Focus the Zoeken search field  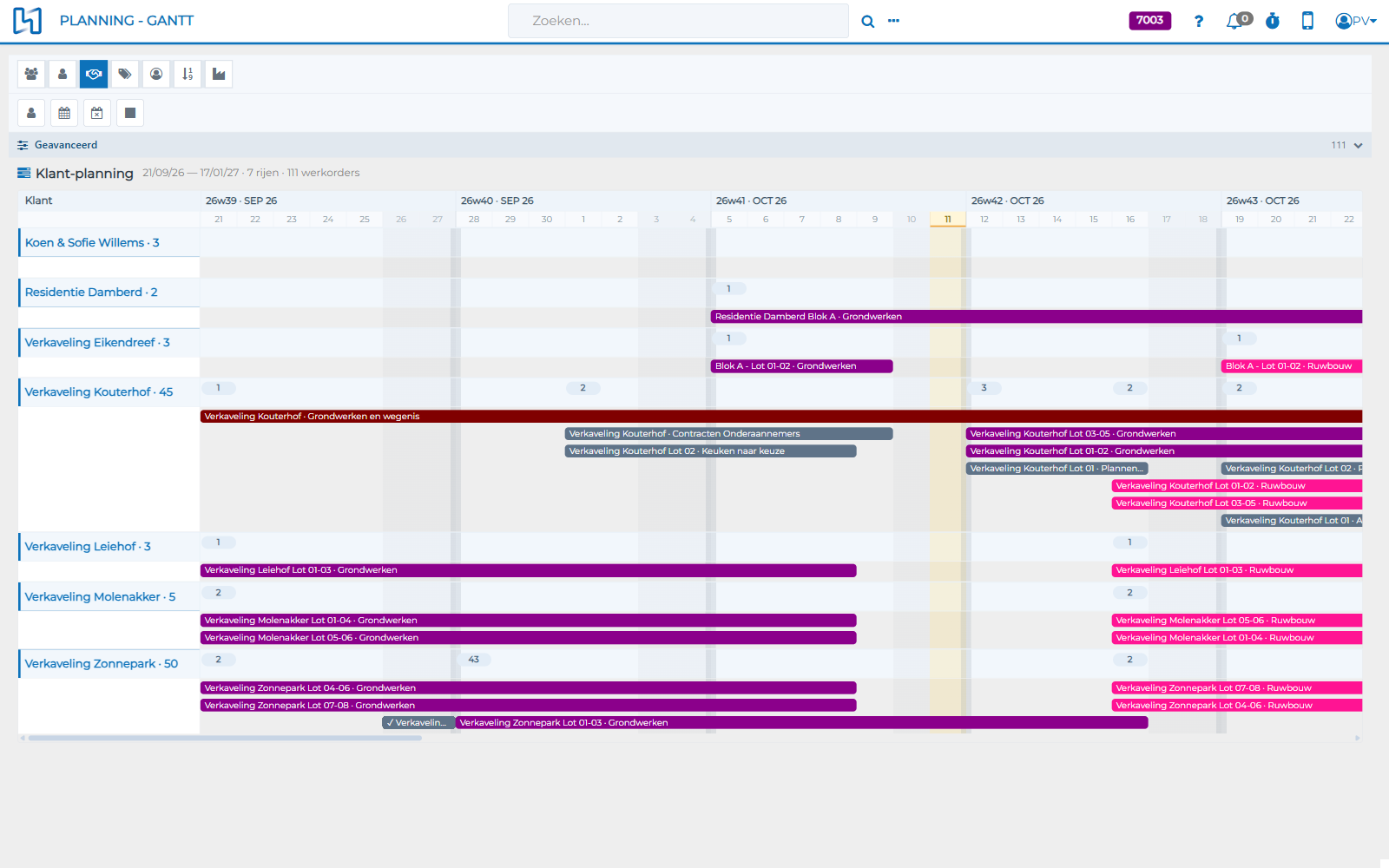[678, 21]
